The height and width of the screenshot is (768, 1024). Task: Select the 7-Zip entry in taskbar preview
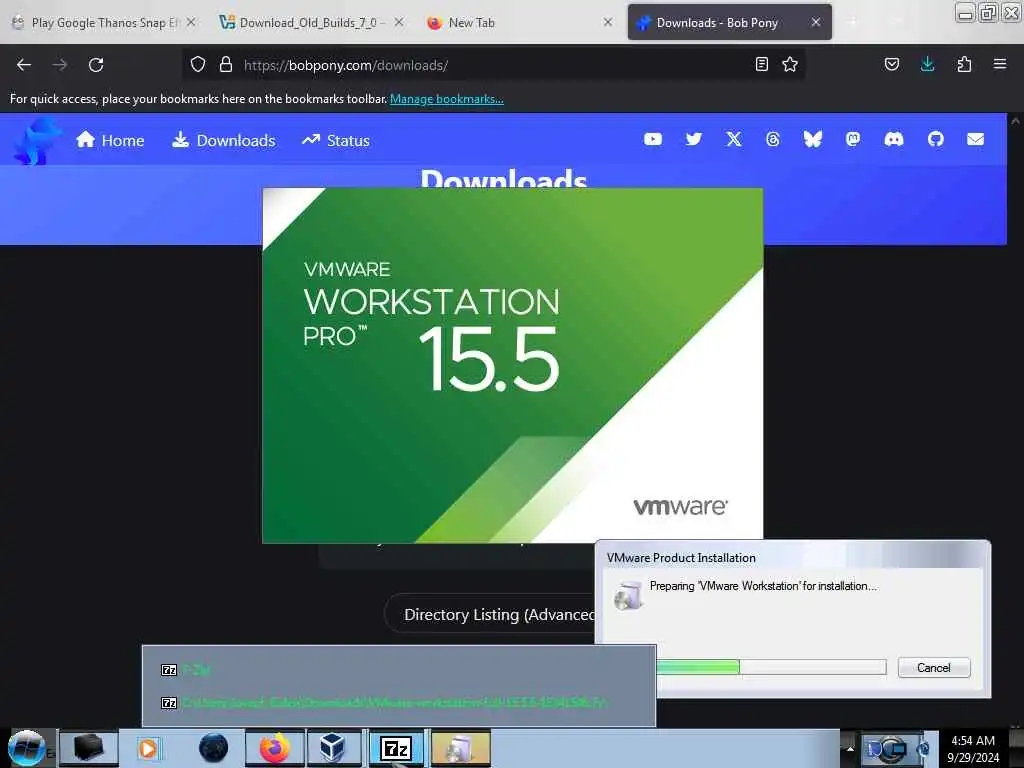point(398,670)
